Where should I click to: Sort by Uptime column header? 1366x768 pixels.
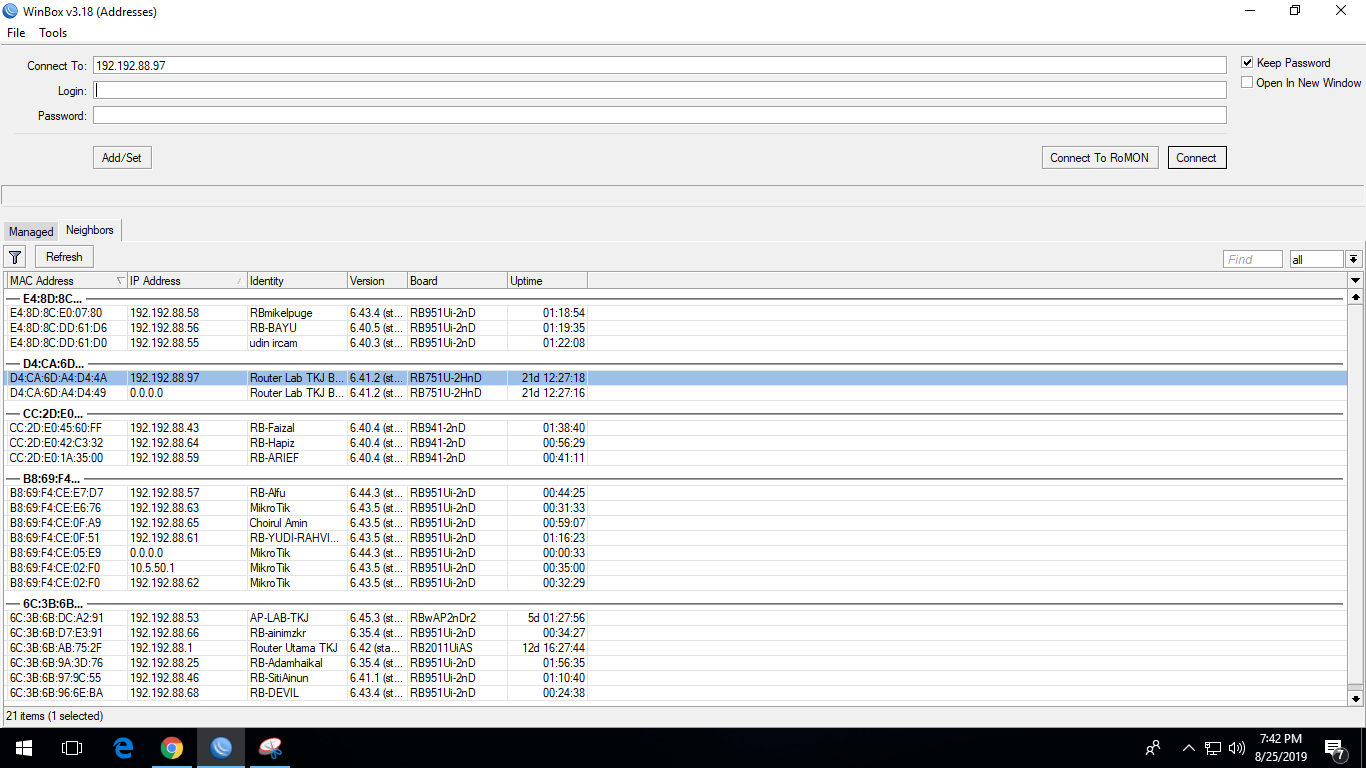click(547, 281)
